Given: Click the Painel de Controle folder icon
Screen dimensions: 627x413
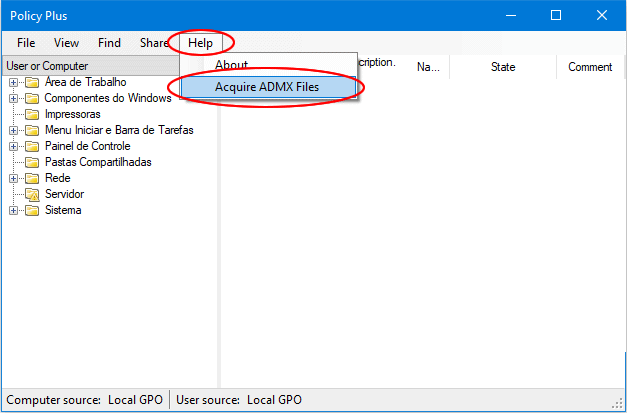Looking at the screenshot, I should [32, 146].
